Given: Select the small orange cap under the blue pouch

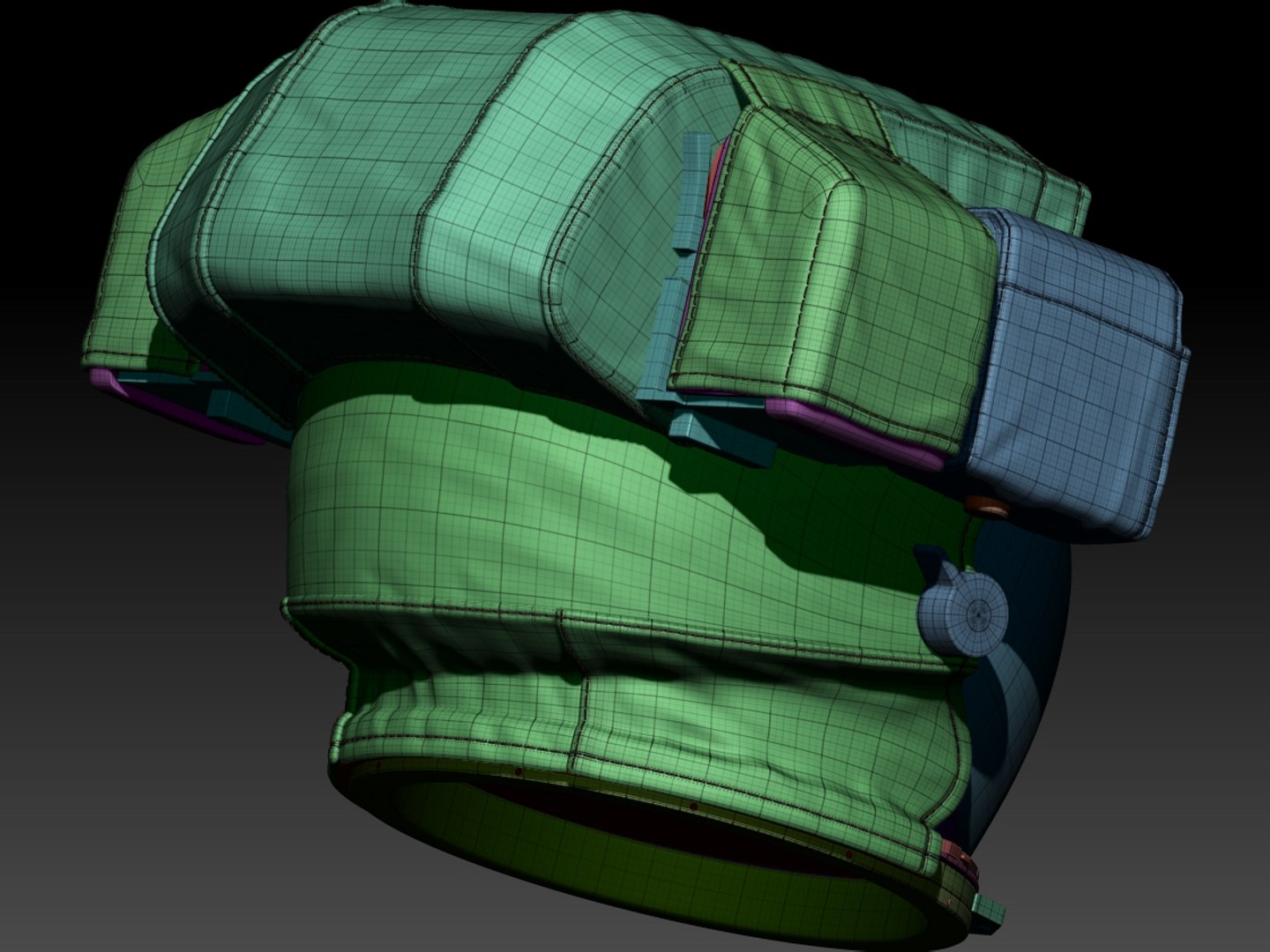Looking at the screenshot, I should coord(986,508).
